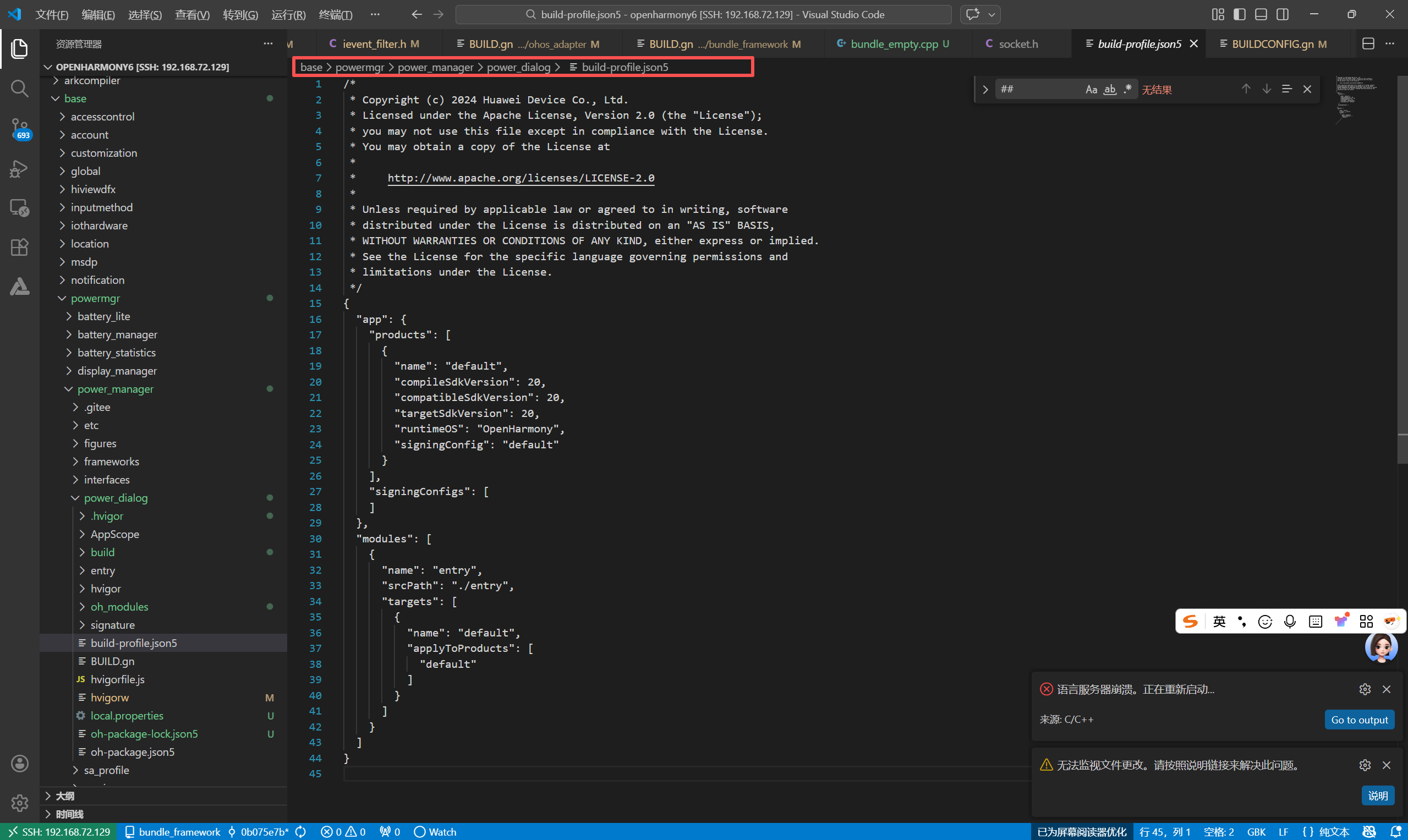1408x840 pixels.
Task: Open Source Control view with 693 badge
Action: (19, 128)
